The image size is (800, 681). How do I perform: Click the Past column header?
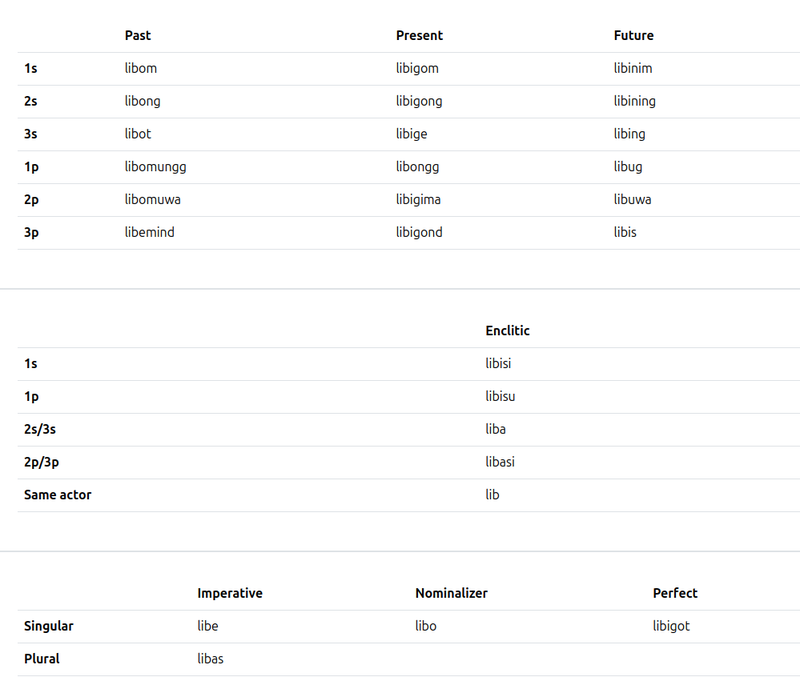(x=138, y=36)
